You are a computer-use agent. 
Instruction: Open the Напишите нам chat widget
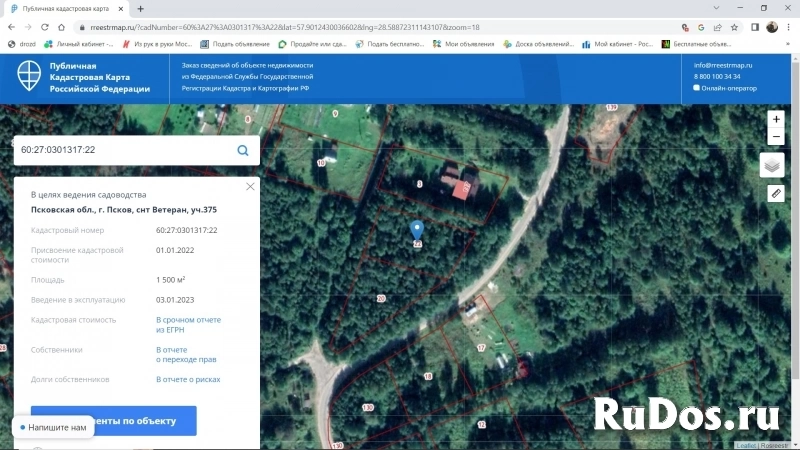pyautogui.click(x=52, y=427)
